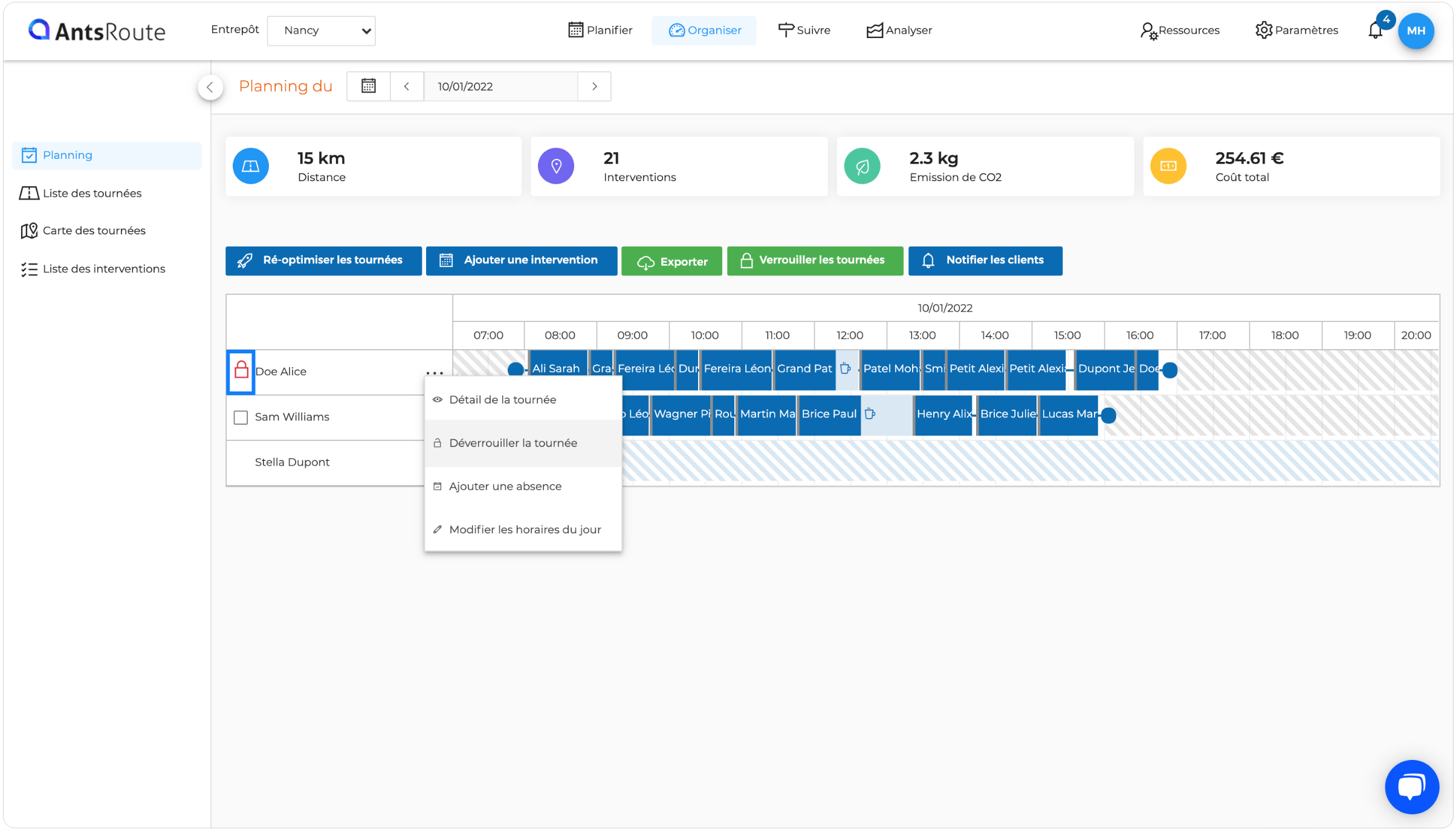Click Verrouiller les tournées
The height and width of the screenshot is (830, 1456).
815,260
